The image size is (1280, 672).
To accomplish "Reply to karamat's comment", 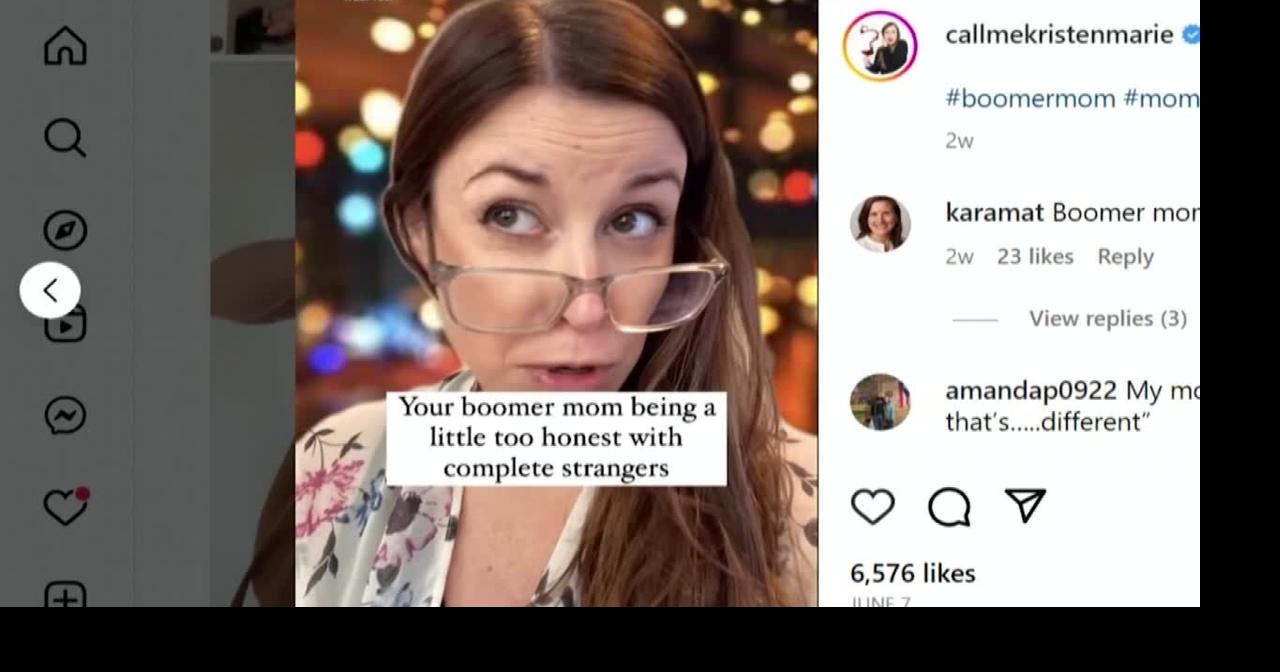I will [x=1125, y=256].
